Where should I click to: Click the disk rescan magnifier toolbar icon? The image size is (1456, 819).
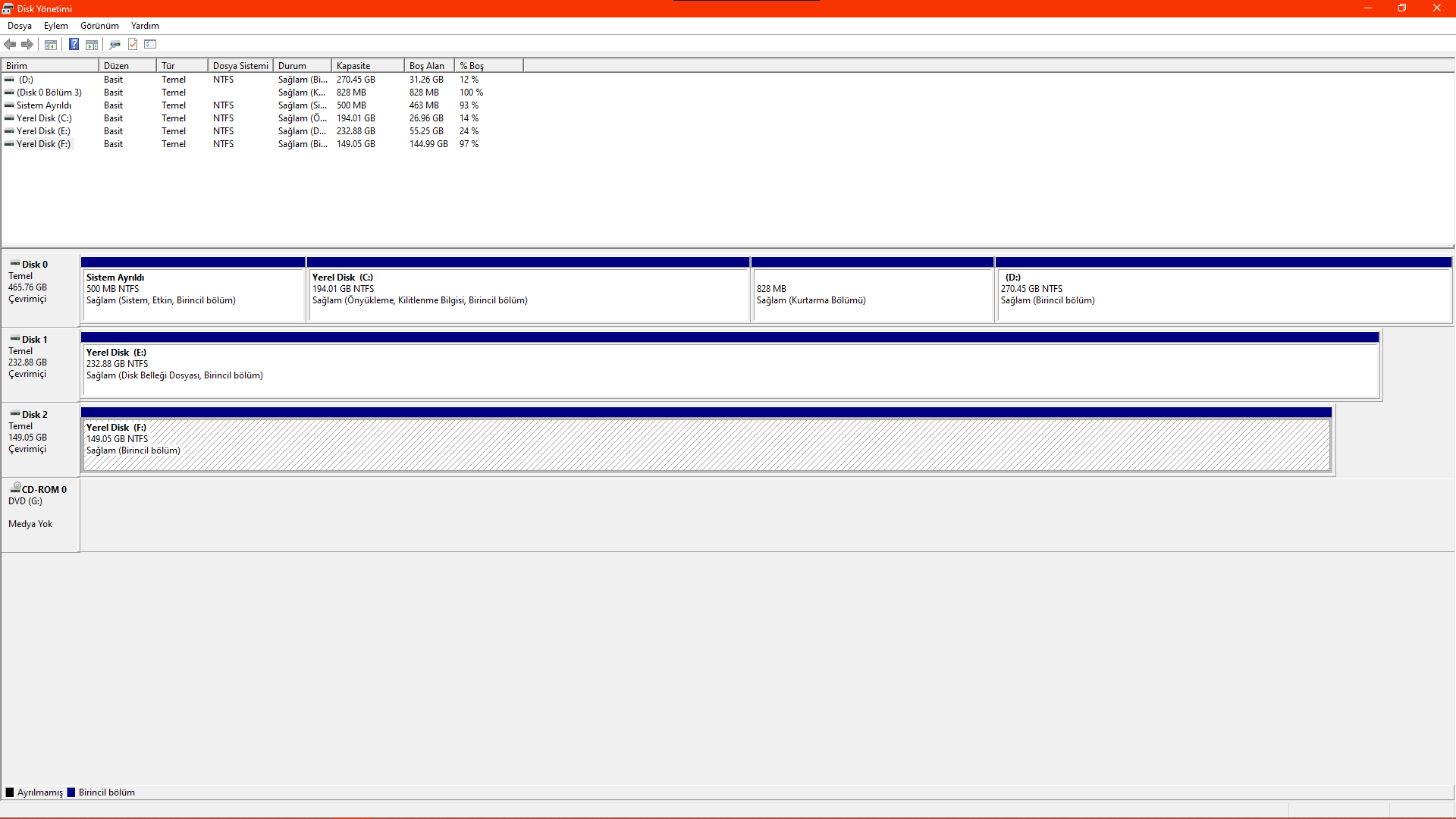[115, 44]
